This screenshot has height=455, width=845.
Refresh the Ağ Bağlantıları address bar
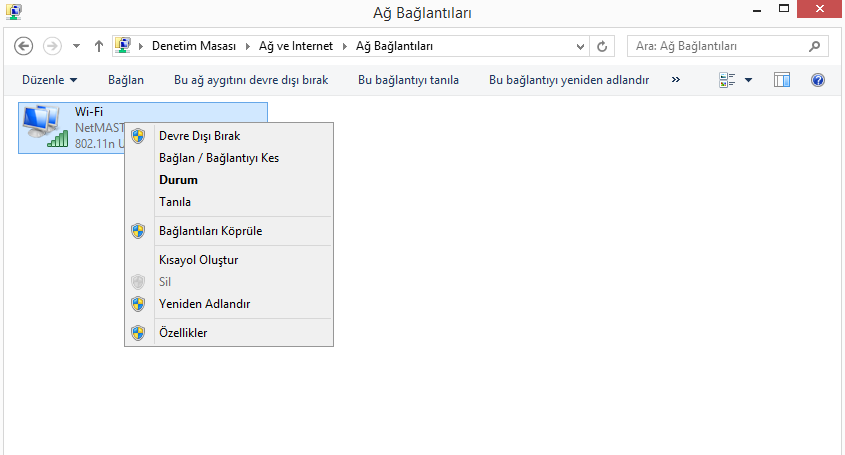(x=602, y=46)
